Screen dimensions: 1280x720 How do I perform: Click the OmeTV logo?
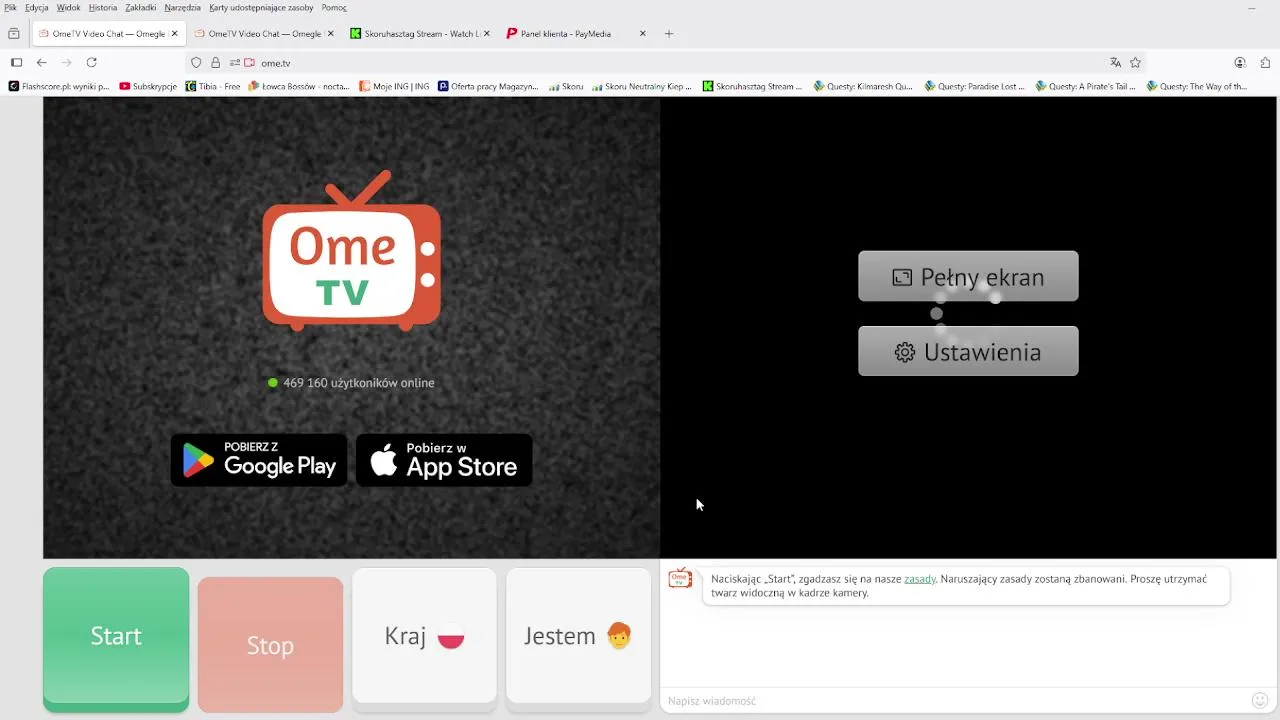pos(352,251)
